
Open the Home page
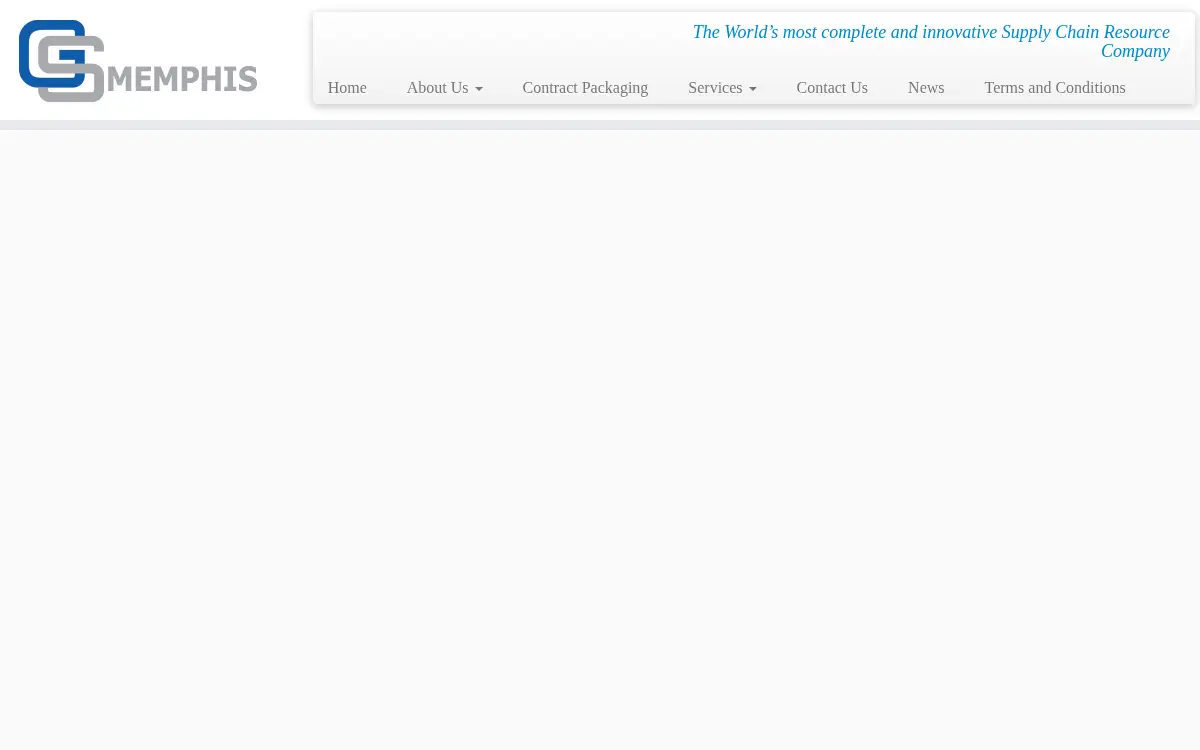[x=347, y=88]
